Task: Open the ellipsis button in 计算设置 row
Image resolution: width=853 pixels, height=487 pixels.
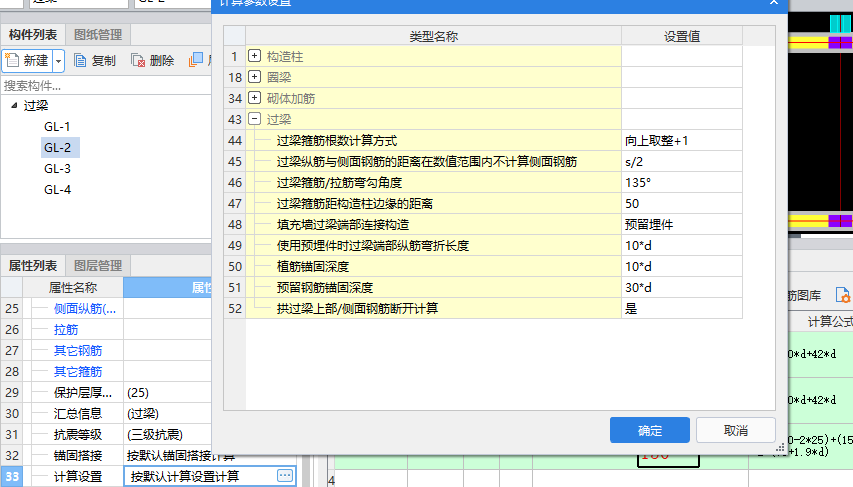Action: 285,475
